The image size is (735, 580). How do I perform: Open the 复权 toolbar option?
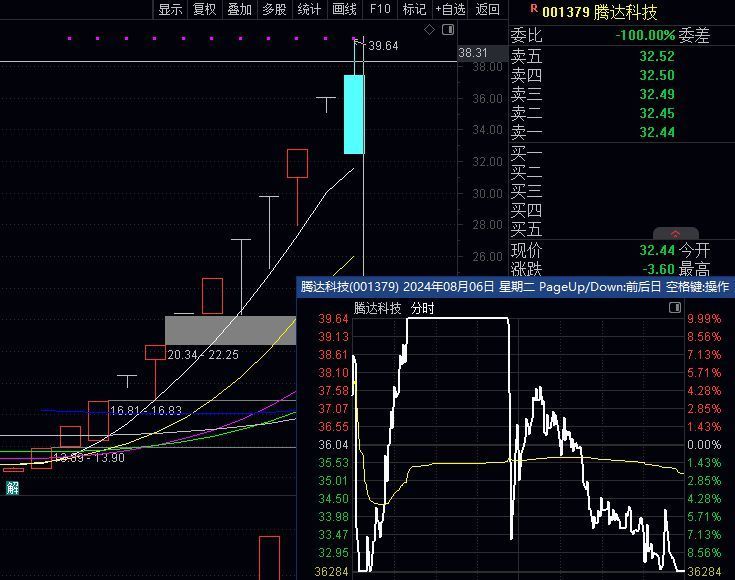point(205,9)
